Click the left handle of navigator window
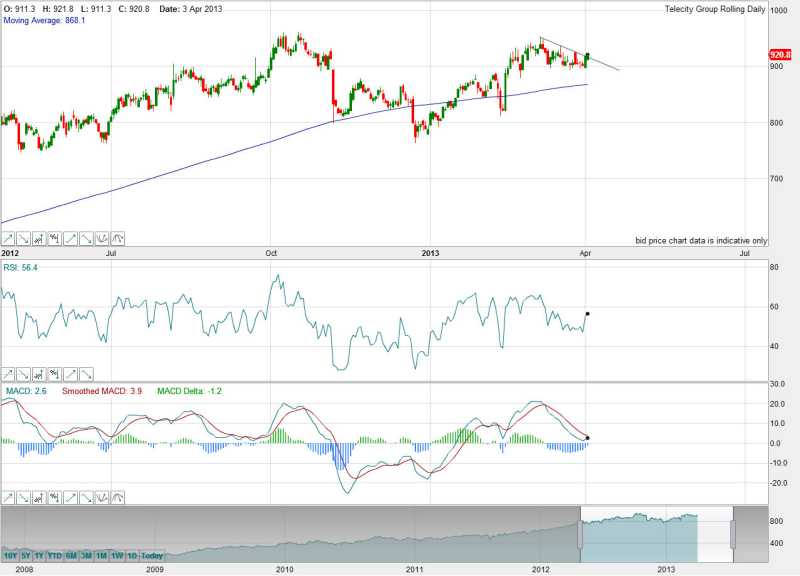Screen dimensions: 800x576 (579, 535)
